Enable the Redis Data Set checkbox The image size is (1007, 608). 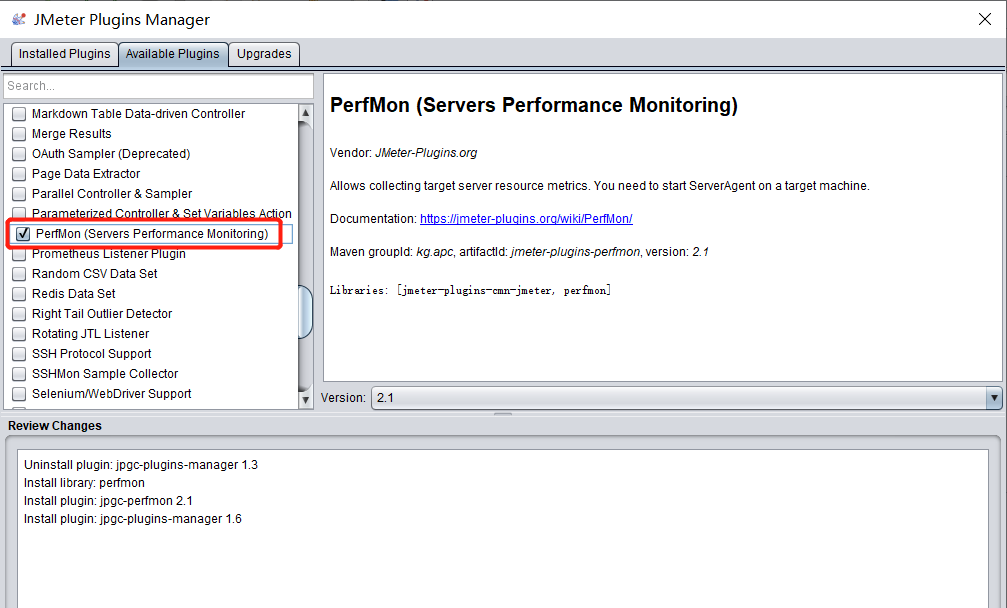[x=19, y=294]
